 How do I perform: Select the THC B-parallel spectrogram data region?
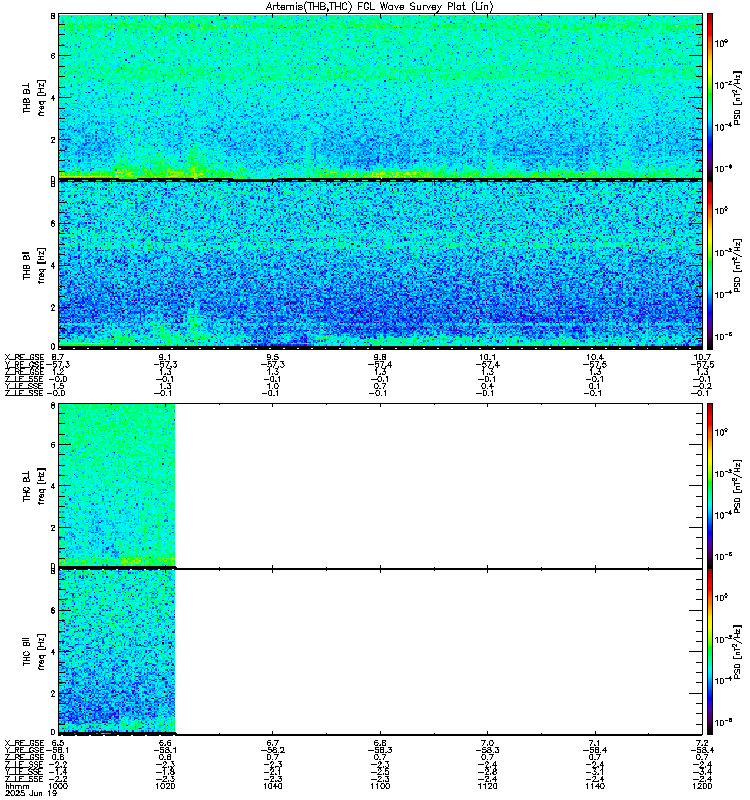tap(117, 652)
